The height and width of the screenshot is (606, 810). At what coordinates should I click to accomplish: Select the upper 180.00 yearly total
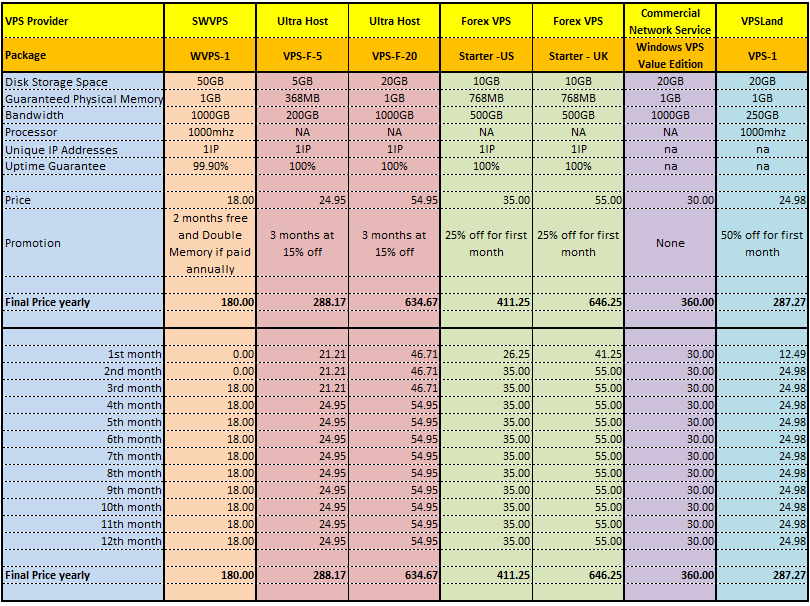[210, 302]
